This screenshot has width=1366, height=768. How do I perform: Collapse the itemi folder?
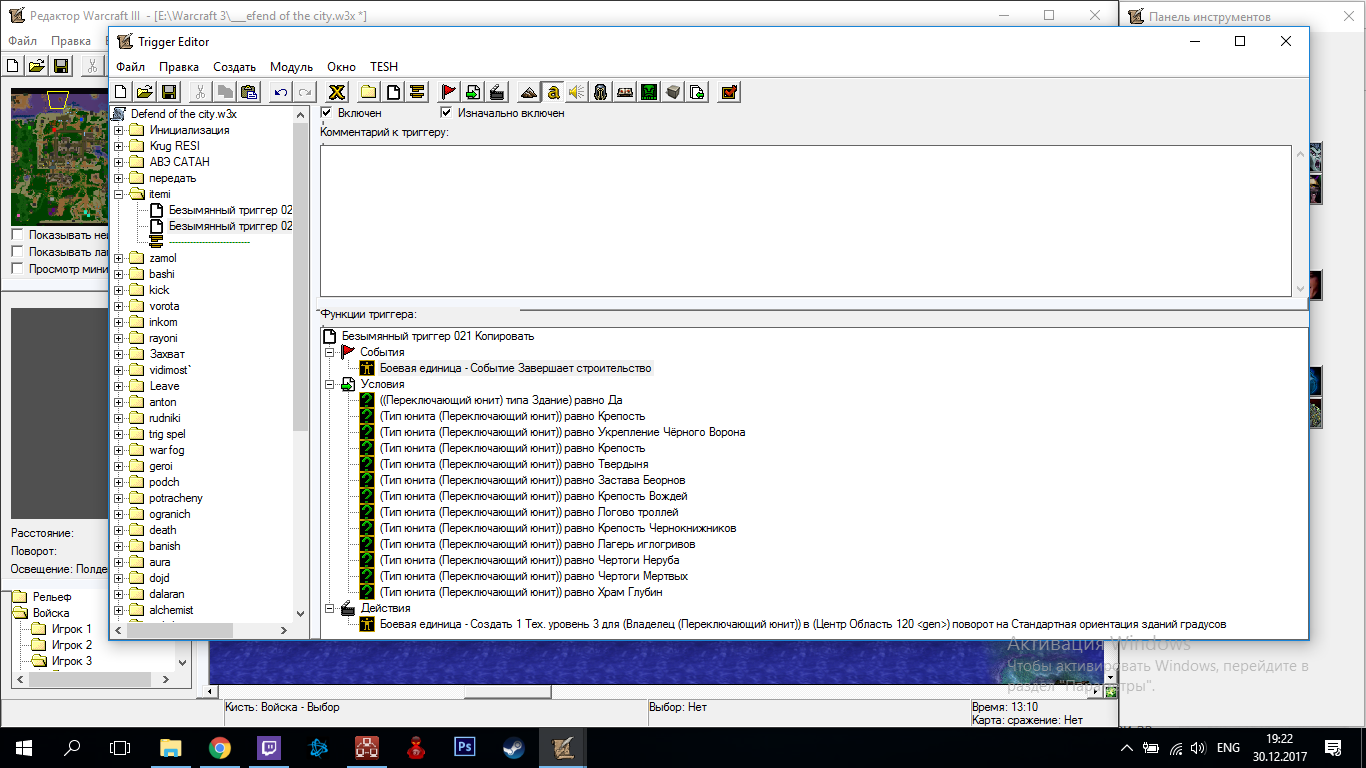[119, 194]
